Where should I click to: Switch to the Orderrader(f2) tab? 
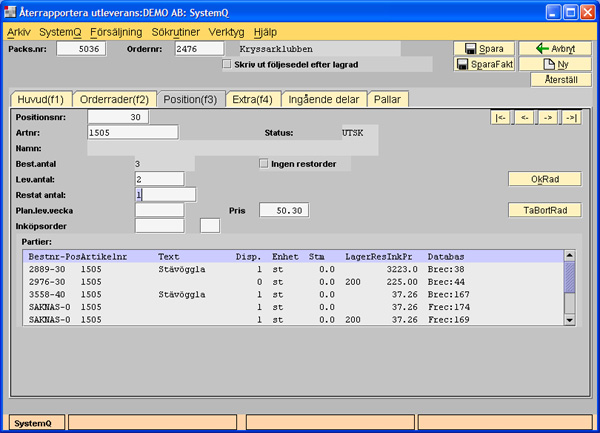(114, 99)
